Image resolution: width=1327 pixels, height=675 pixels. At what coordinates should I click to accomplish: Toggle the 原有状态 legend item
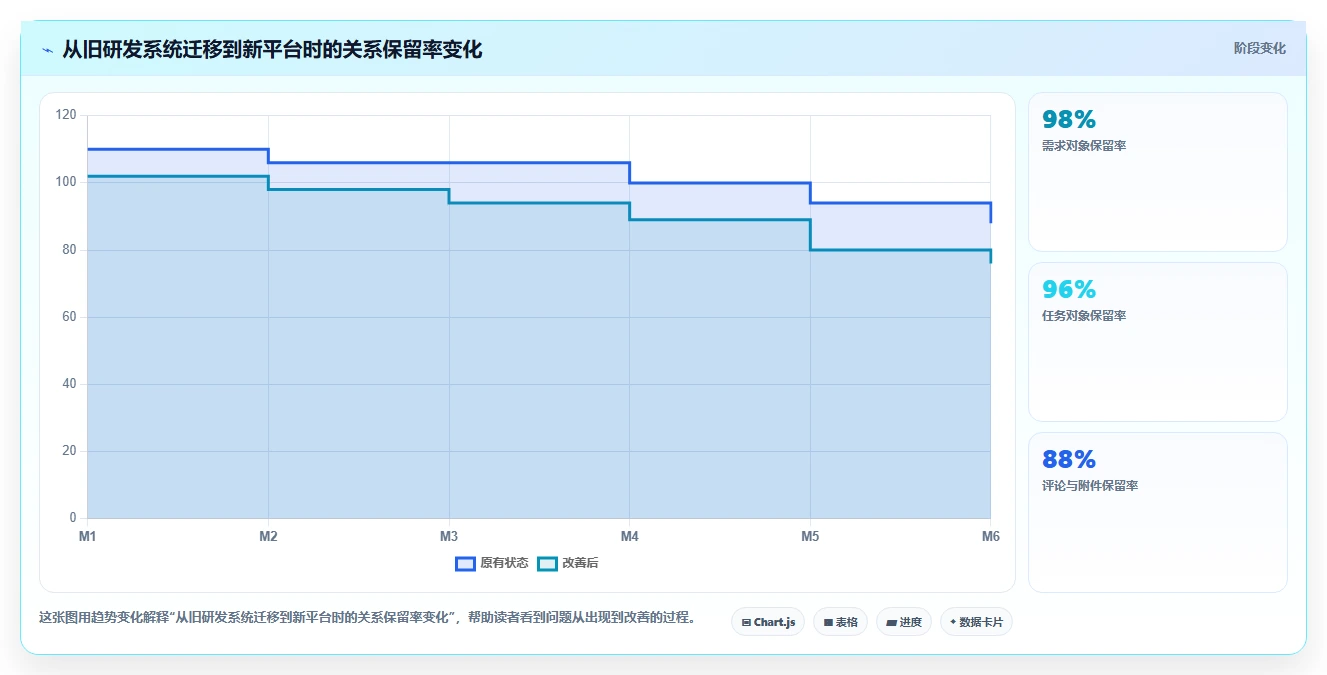492,563
